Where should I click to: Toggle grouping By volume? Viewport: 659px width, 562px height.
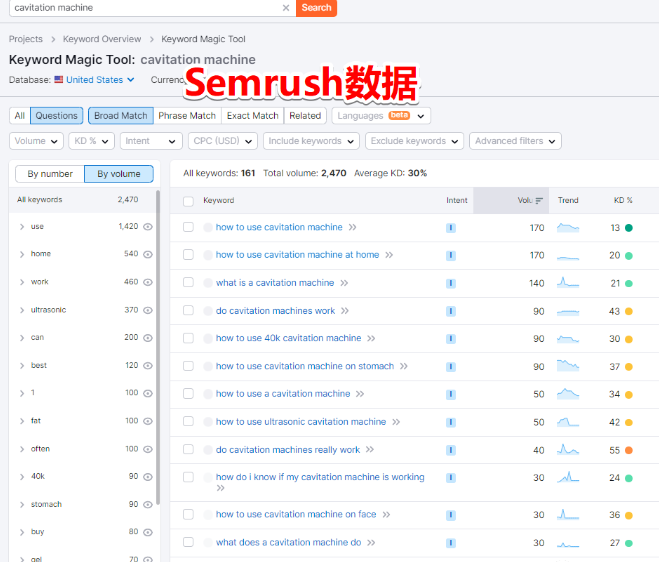coord(119,174)
